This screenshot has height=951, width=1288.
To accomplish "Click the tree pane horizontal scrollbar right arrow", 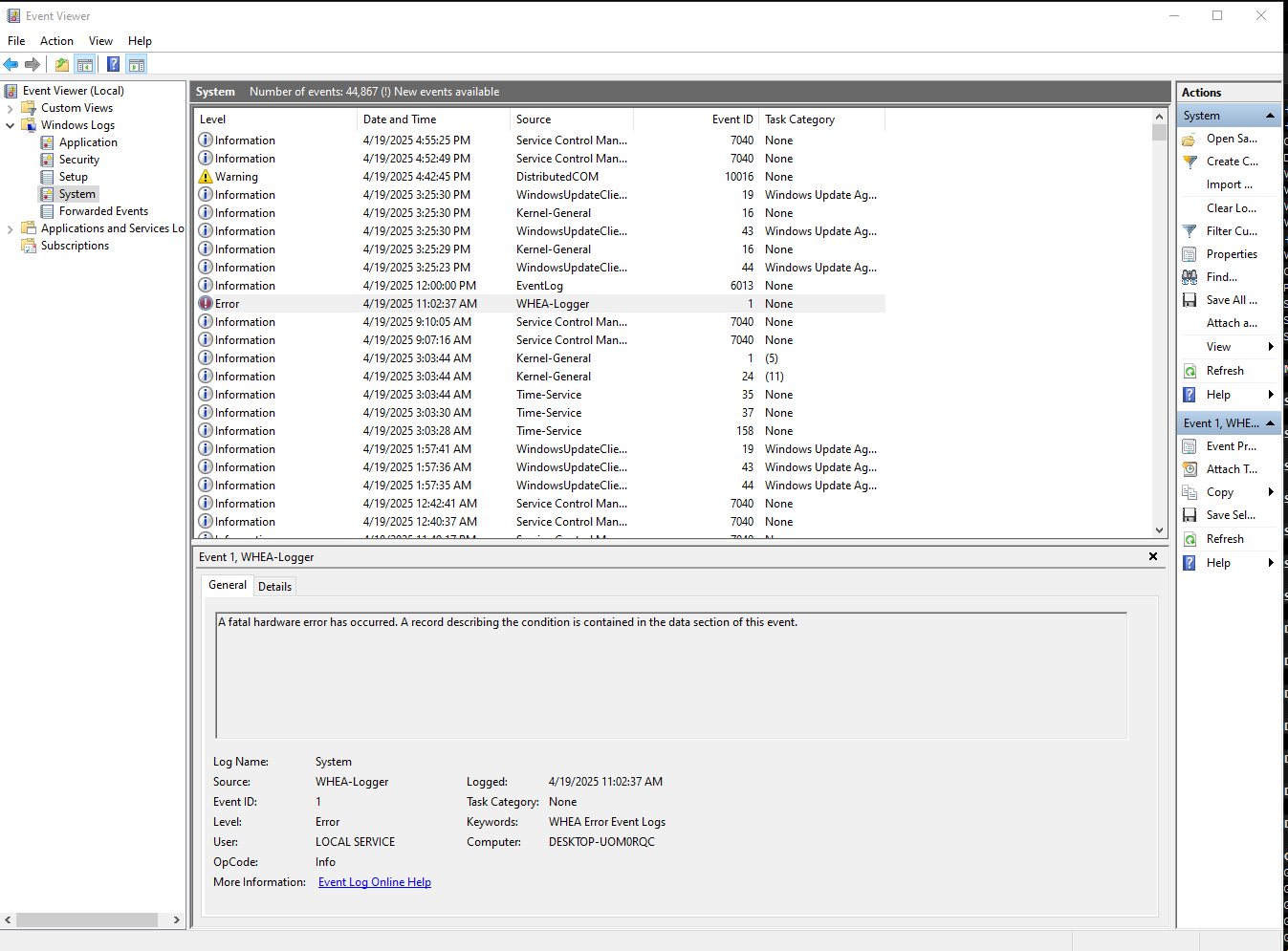I will click(x=176, y=919).
